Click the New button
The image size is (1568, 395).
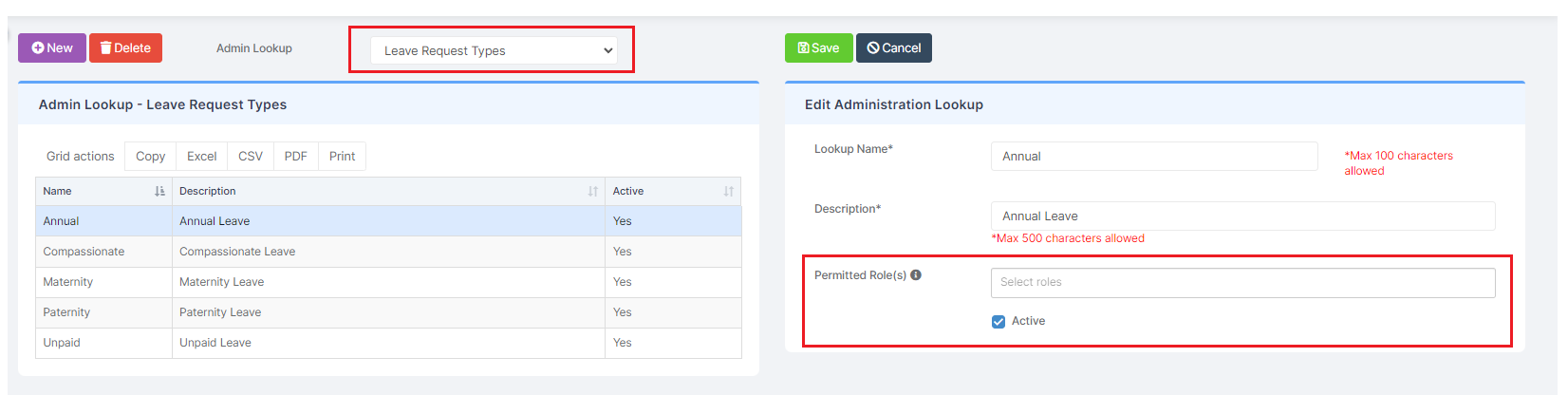[52, 48]
